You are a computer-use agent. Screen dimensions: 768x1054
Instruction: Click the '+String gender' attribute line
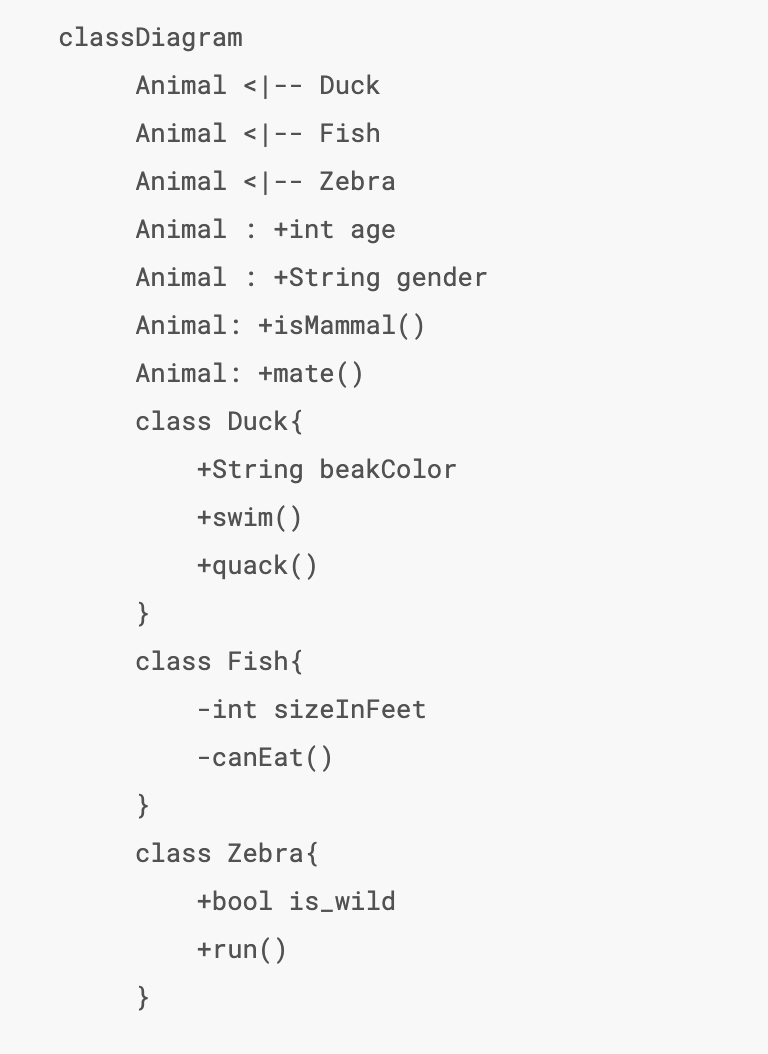(380, 278)
